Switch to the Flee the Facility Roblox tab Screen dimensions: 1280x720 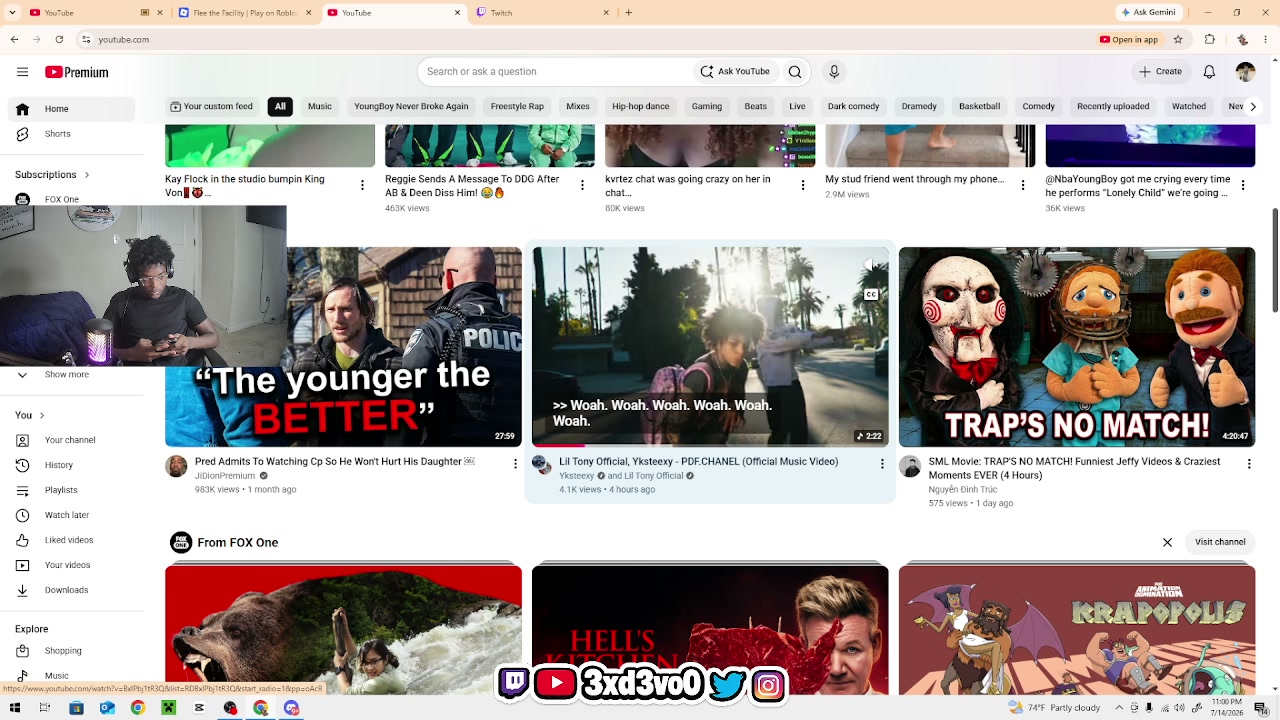[243, 13]
